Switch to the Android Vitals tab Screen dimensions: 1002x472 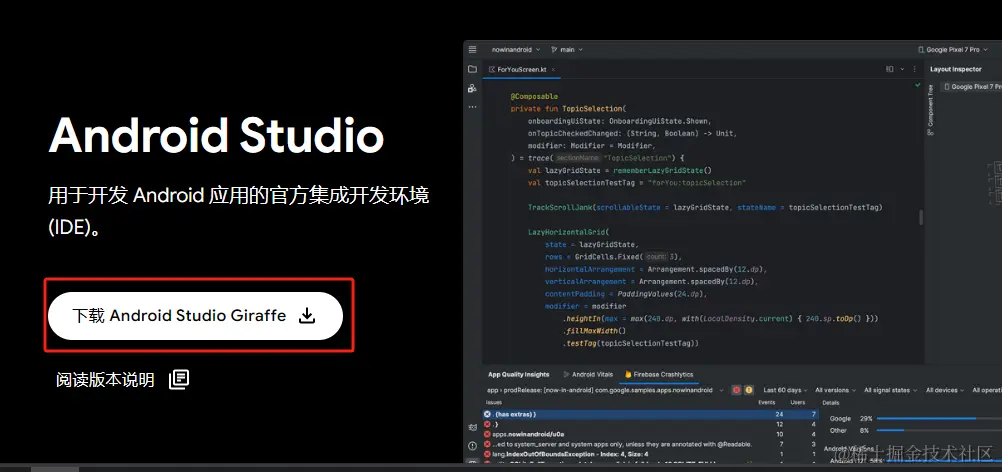tap(588, 374)
